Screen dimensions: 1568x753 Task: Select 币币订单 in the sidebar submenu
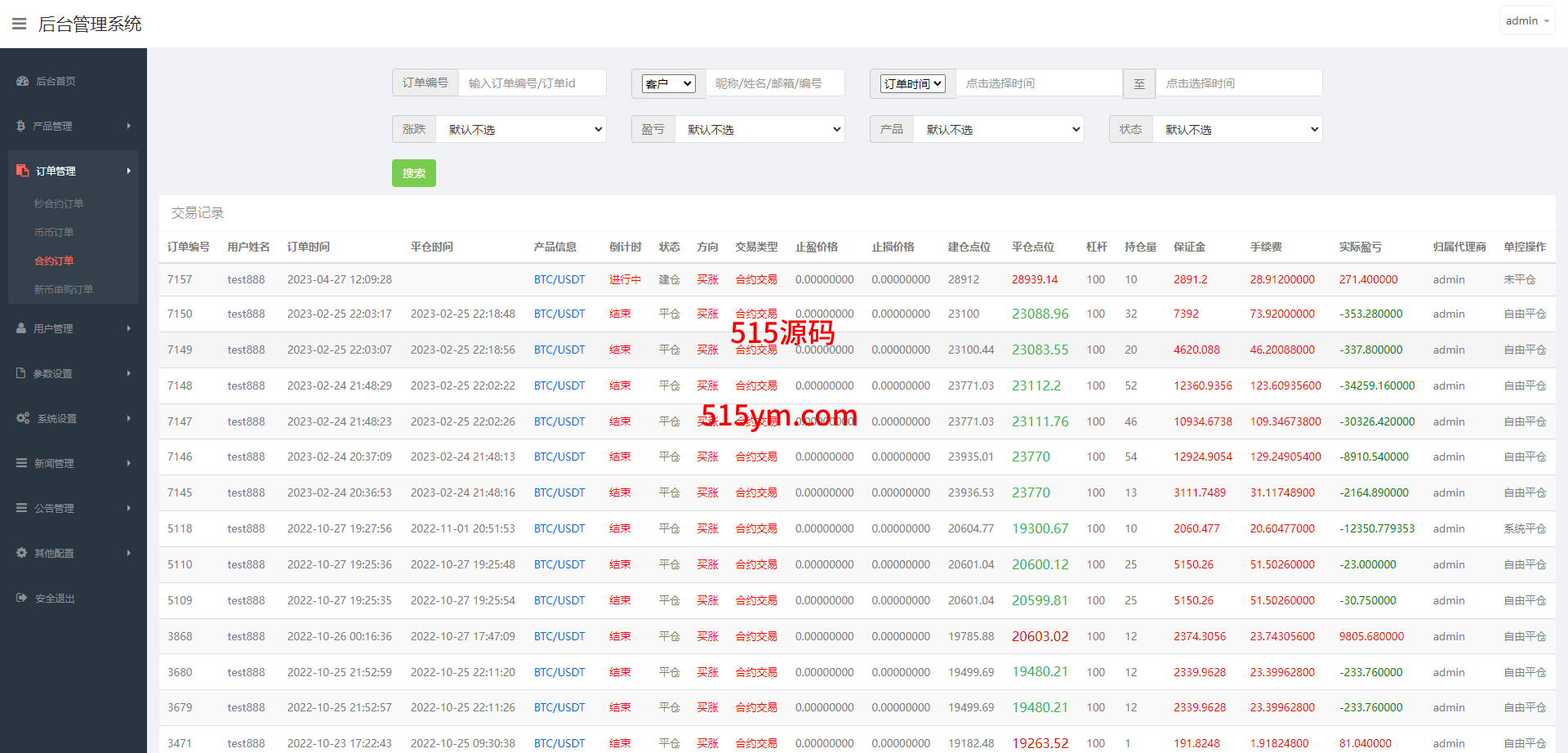[x=54, y=233]
